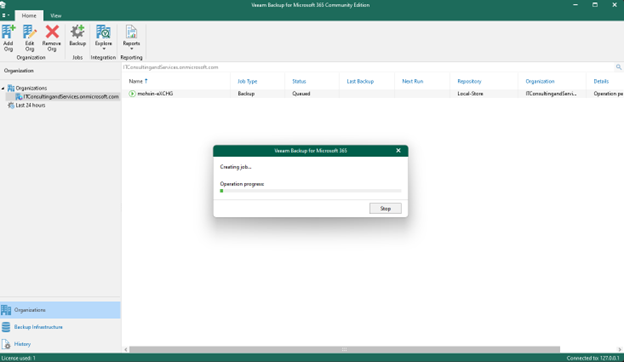
Task: Click the horizontal scrollbar thumb
Action: click(344, 350)
